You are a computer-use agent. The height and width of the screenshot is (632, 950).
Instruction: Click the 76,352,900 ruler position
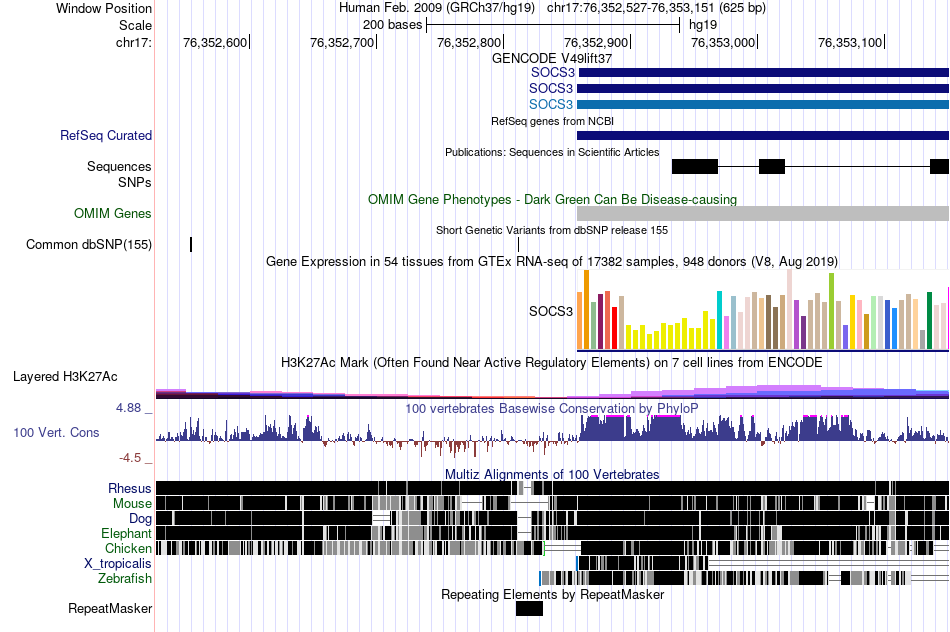tap(596, 42)
